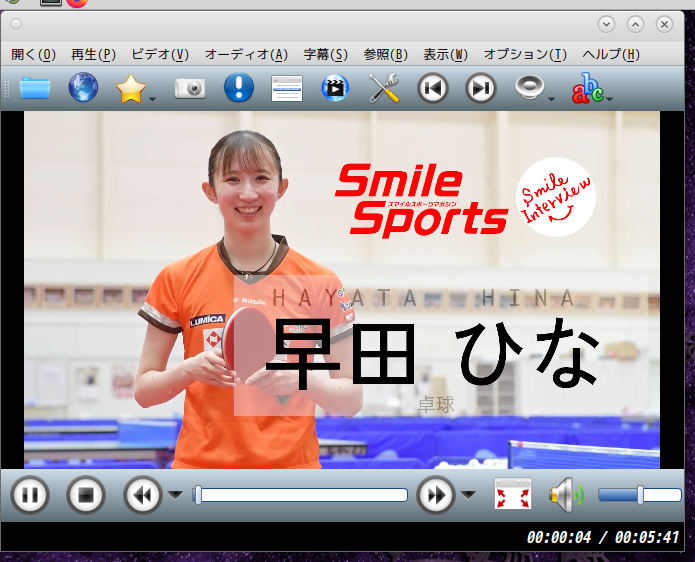Expand favorites dropdown arrow next to star
This screenshot has width=695, height=562.
152,99
